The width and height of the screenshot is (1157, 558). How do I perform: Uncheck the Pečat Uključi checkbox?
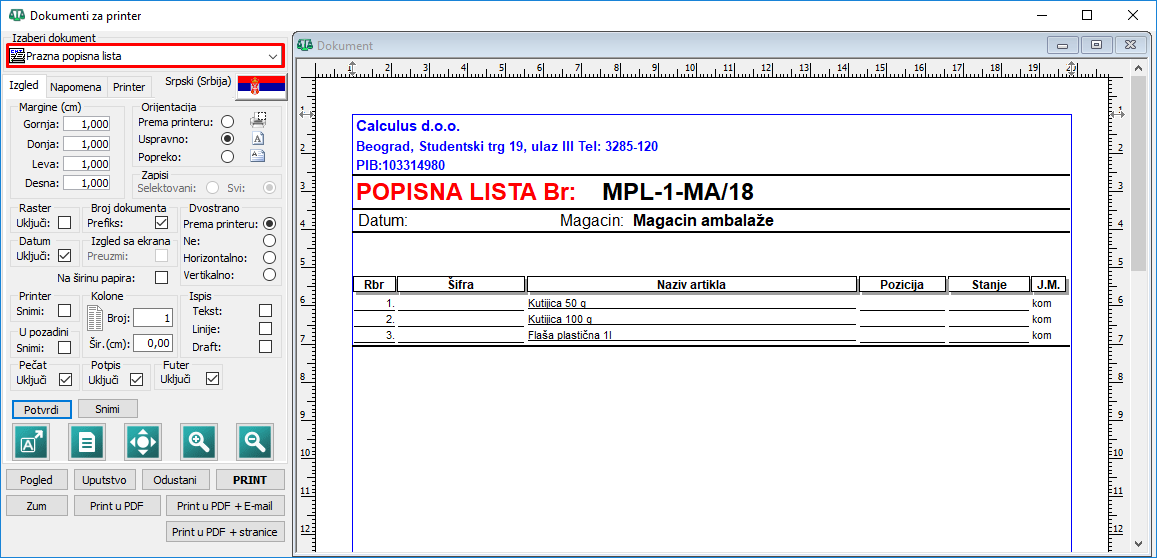65,379
